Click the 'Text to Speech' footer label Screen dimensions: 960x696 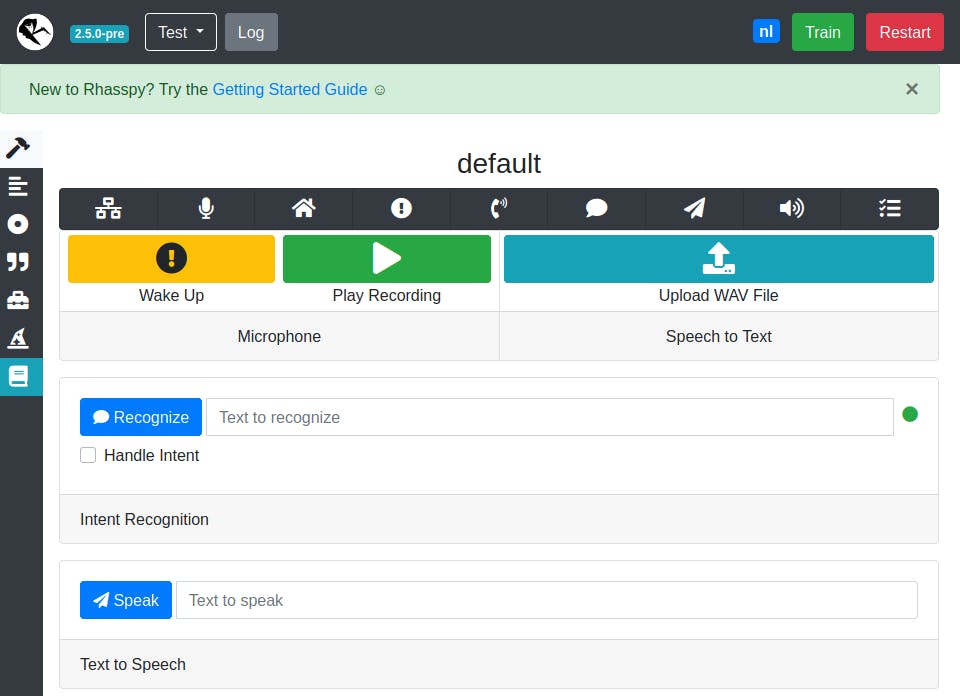pos(133,664)
